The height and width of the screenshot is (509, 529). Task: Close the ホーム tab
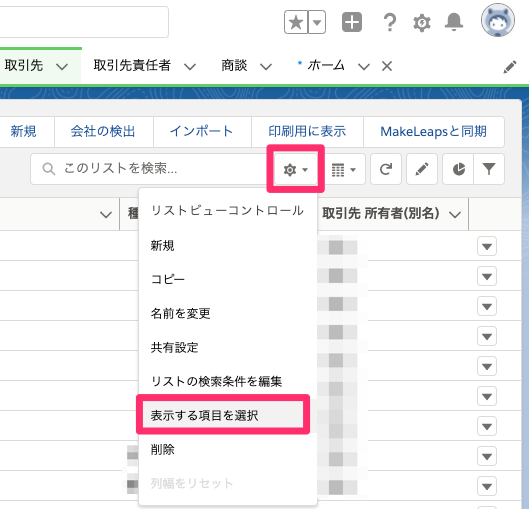pyautogui.click(x=387, y=66)
